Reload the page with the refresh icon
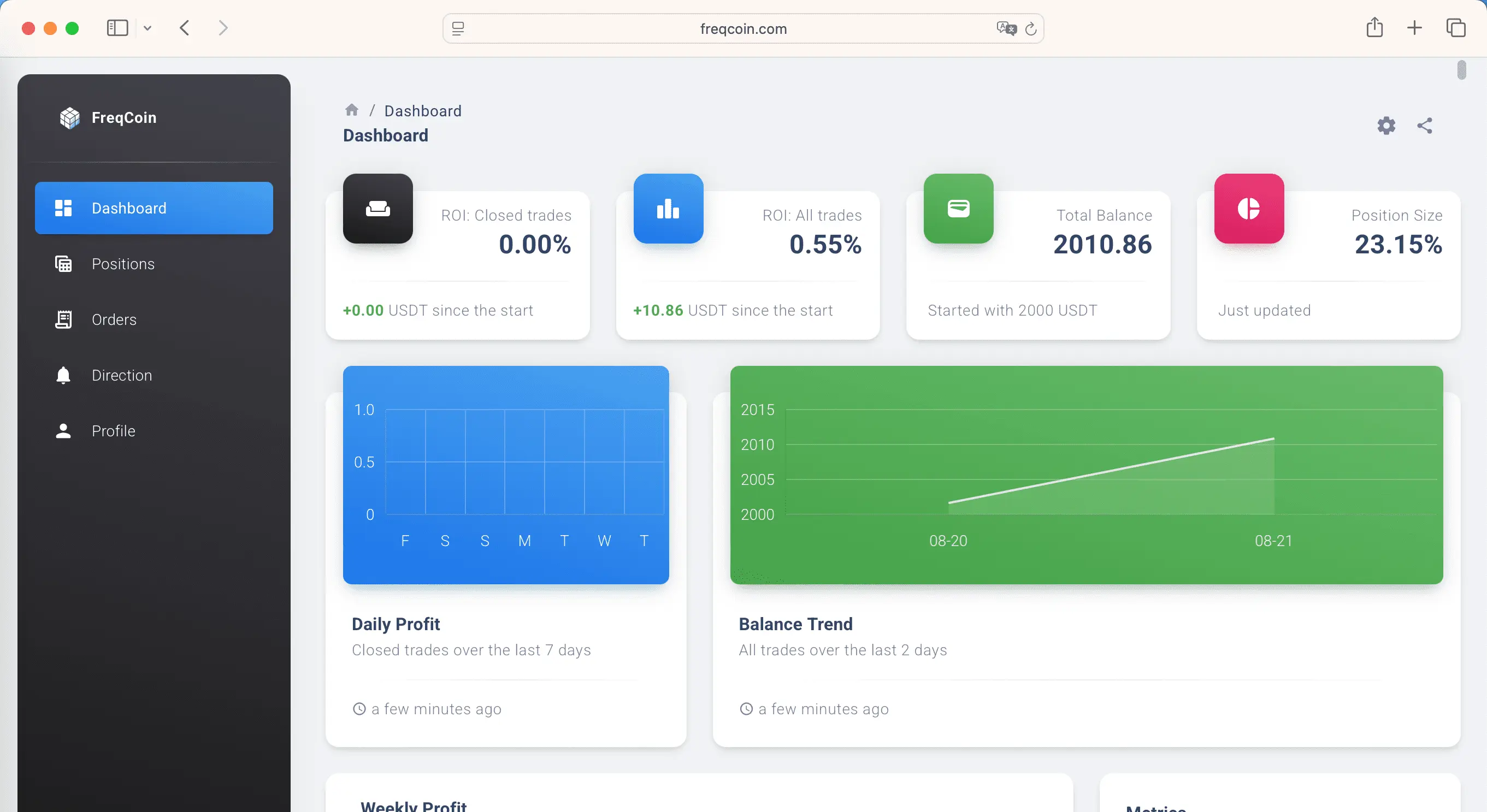Viewport: 1487px width, 812px height. tap(1031, 28)
